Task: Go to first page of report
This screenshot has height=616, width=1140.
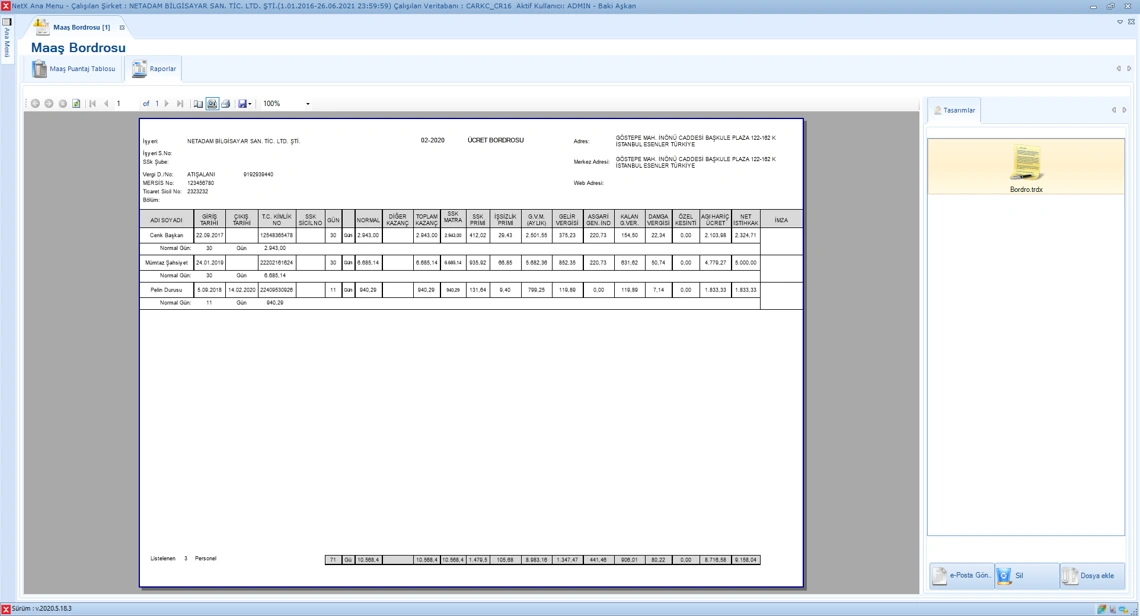Action: pyautogui.click(x=92, y=104)
